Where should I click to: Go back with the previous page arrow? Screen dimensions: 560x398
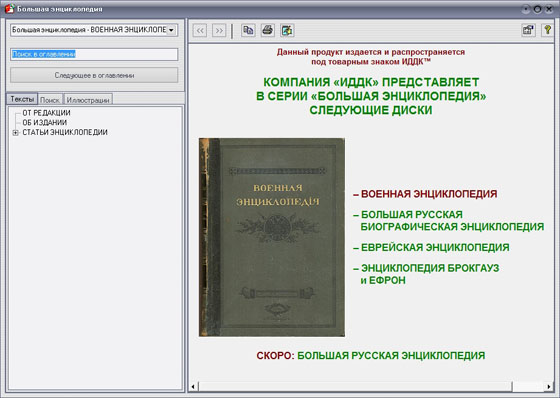click(200, 31)
